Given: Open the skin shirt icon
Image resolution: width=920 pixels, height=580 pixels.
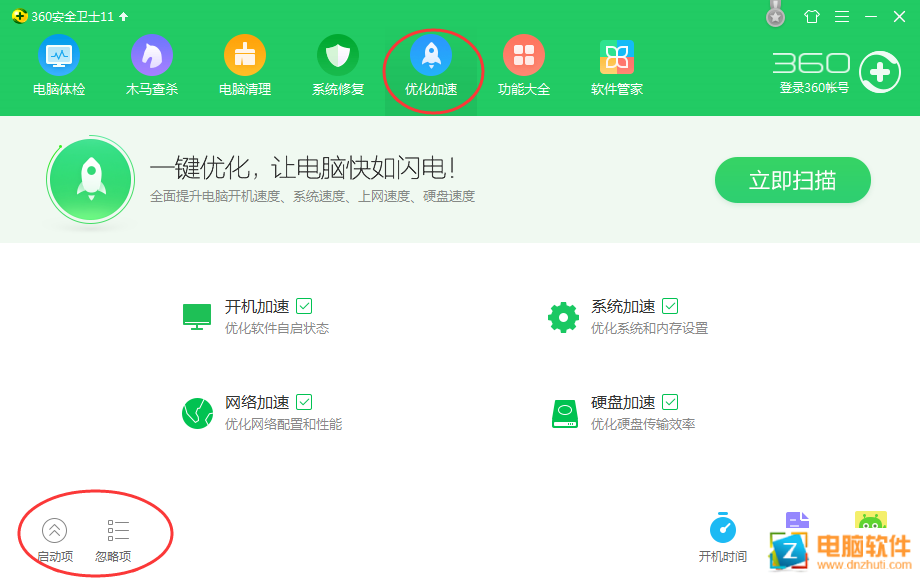Looking at the screenshot, I should [x=811, y=16].
